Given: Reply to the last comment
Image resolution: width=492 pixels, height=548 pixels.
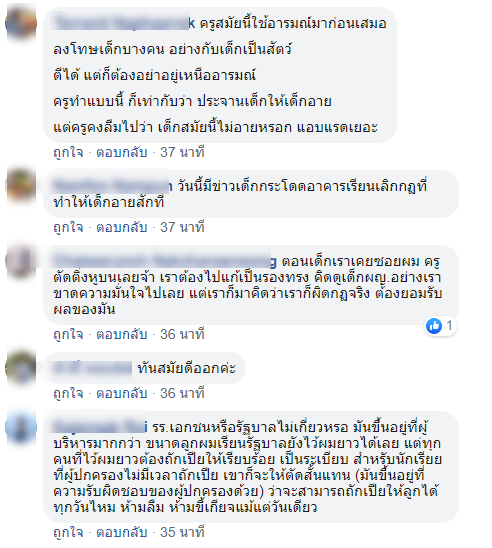Looking at the screenshot, I should [122, 533].
